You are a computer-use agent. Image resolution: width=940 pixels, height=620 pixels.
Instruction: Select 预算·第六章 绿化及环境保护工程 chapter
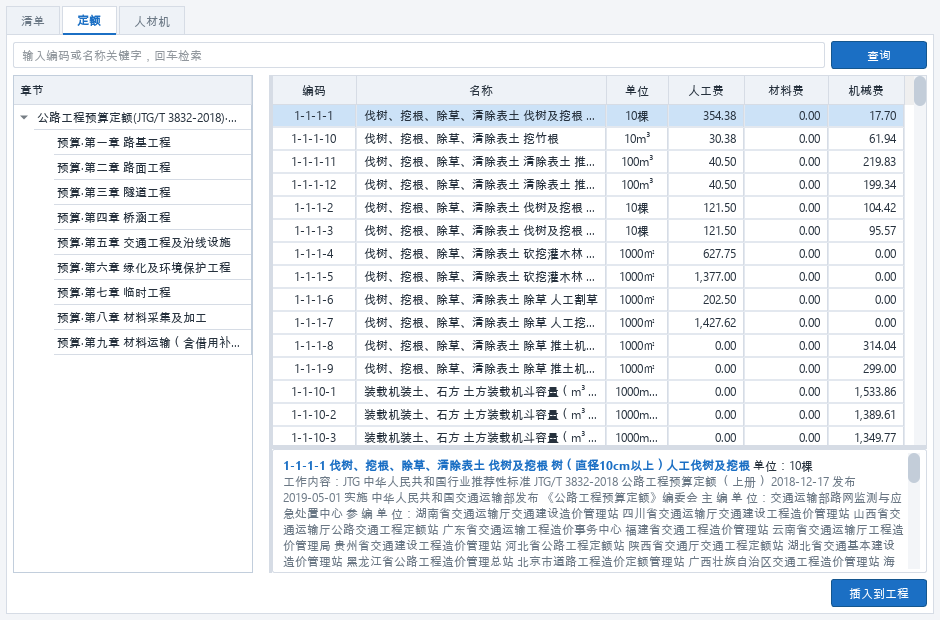point(144,267)
